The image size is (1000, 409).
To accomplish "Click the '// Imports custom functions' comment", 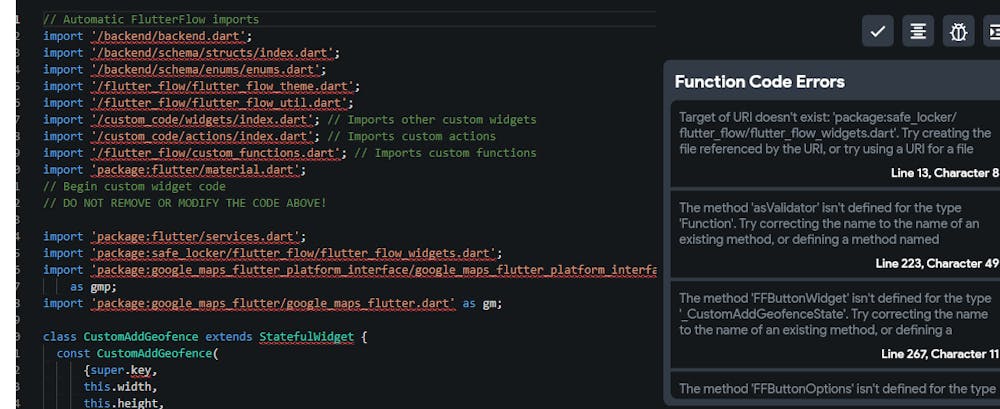I will [x=445, y=152].
